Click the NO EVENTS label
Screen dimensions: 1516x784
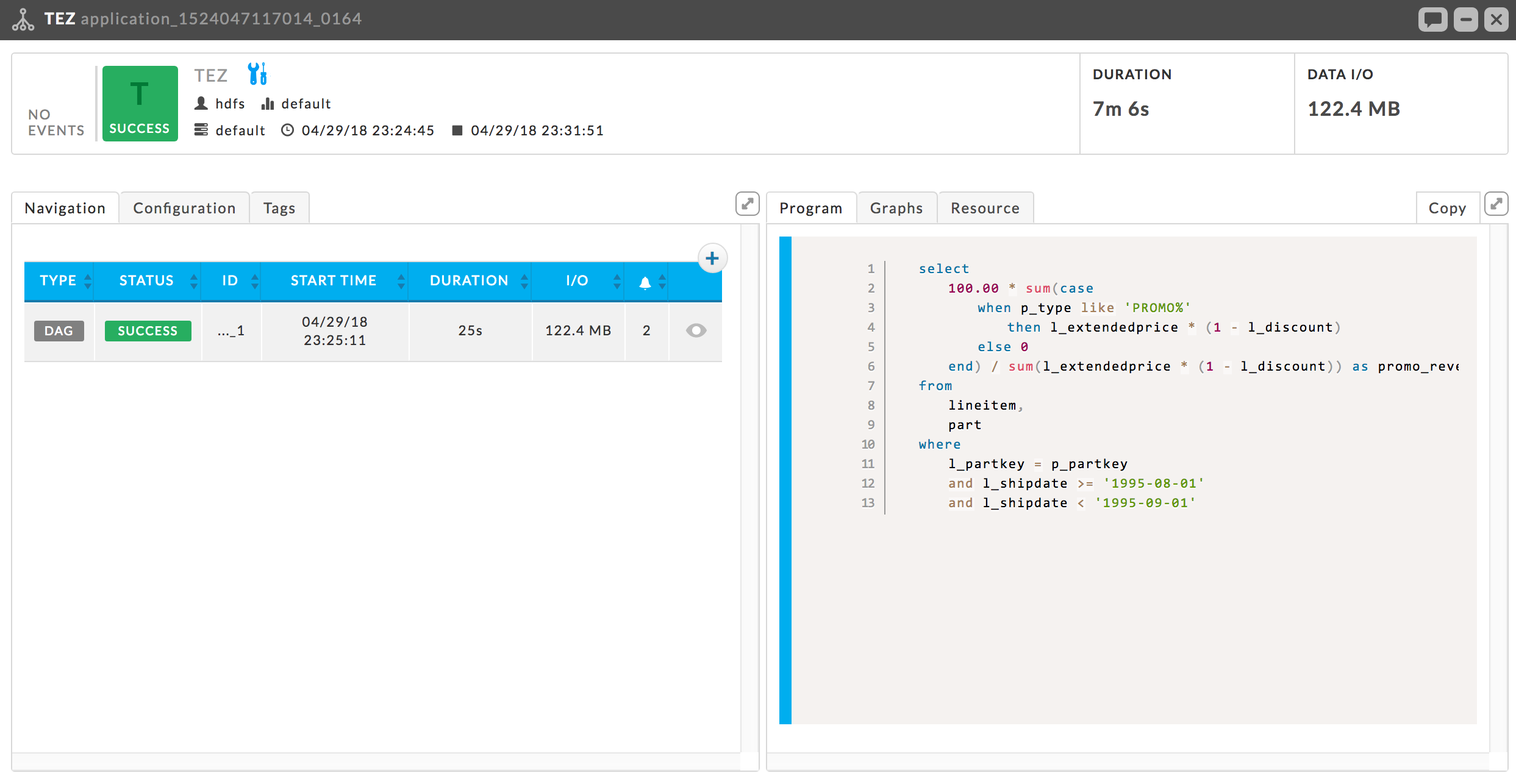(56, 123)
